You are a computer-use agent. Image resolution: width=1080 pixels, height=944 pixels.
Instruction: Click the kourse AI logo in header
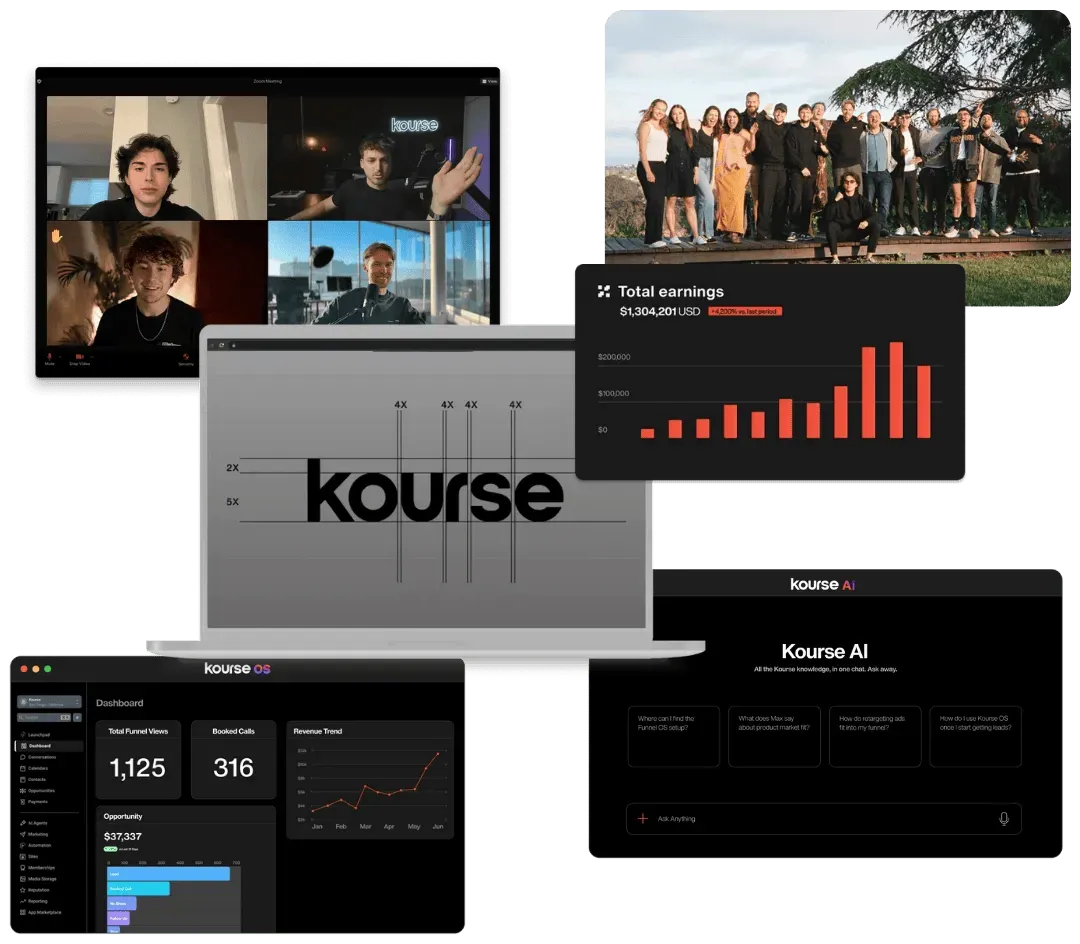[x=822, y=585]
